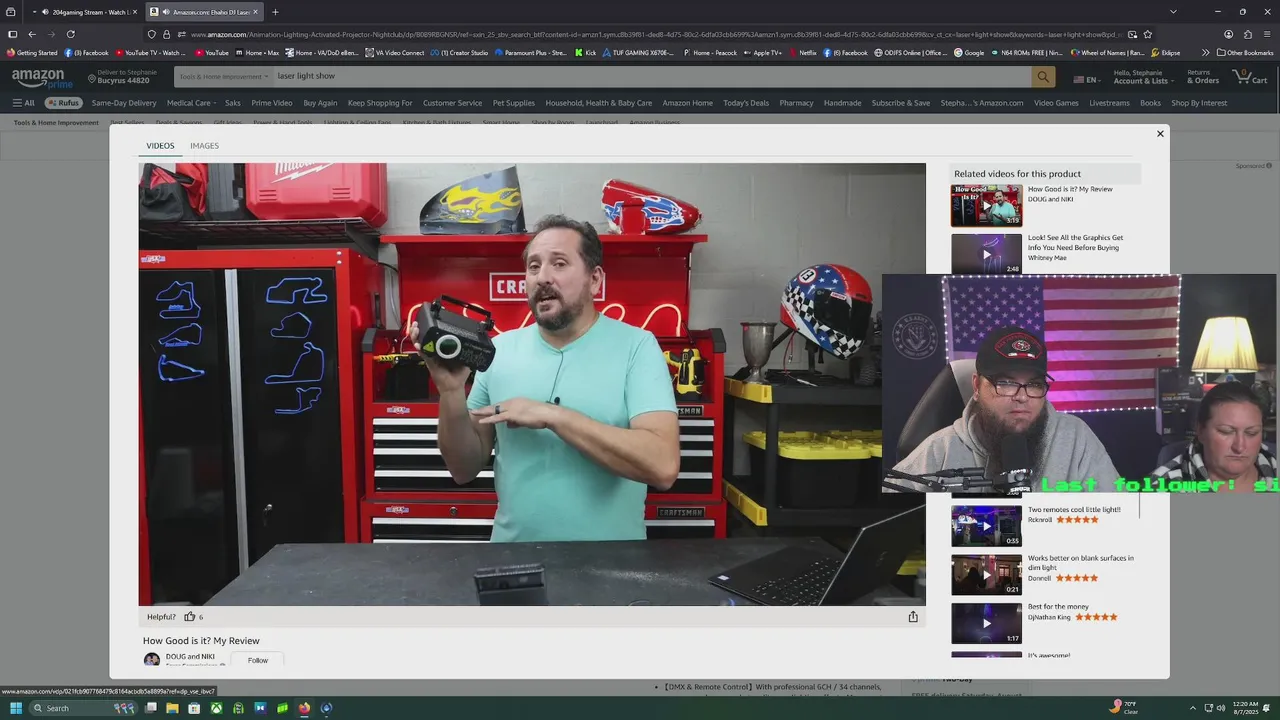Open the Pet Supplies nav link
This screenshot has height=720, width=1280.
click(514, 103)
